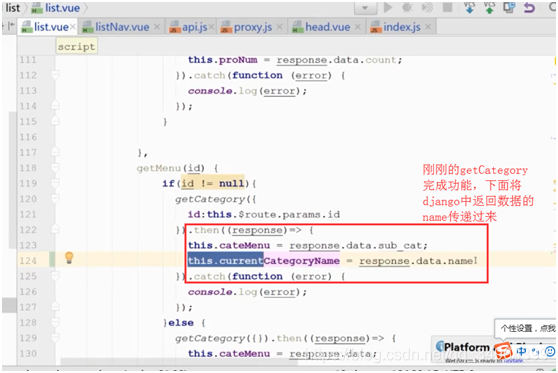Click 'null' keyword on line 119
The image size is (558, 373).
pyautogui.click(x=231, y=183)
